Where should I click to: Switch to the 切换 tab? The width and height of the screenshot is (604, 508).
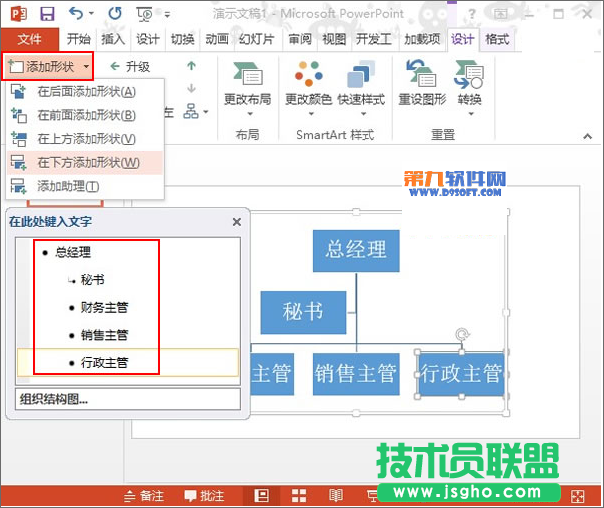pos(183,39)
